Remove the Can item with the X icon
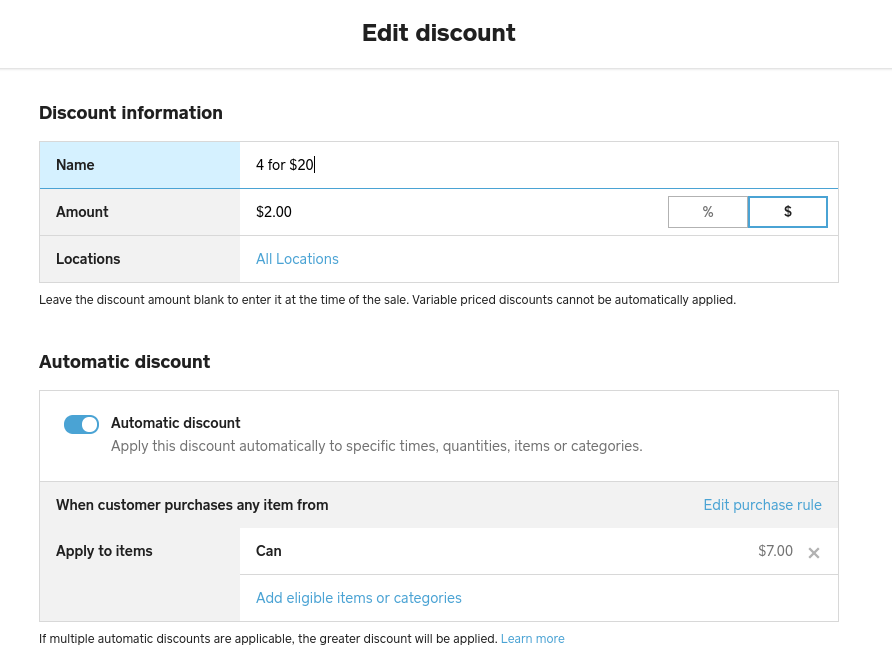Viewport: 892px width, 670px height. 814,553
